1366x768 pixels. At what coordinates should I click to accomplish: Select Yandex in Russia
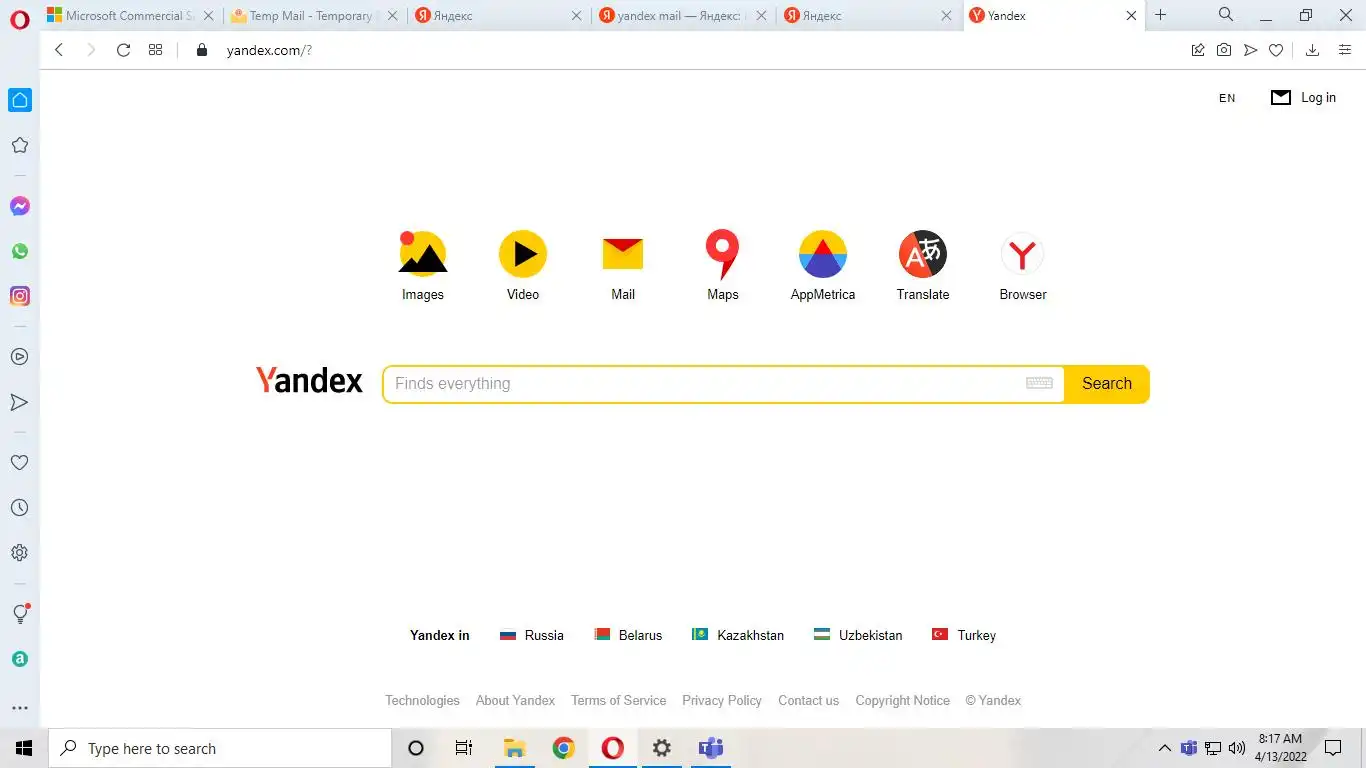[x=532, y=635]
